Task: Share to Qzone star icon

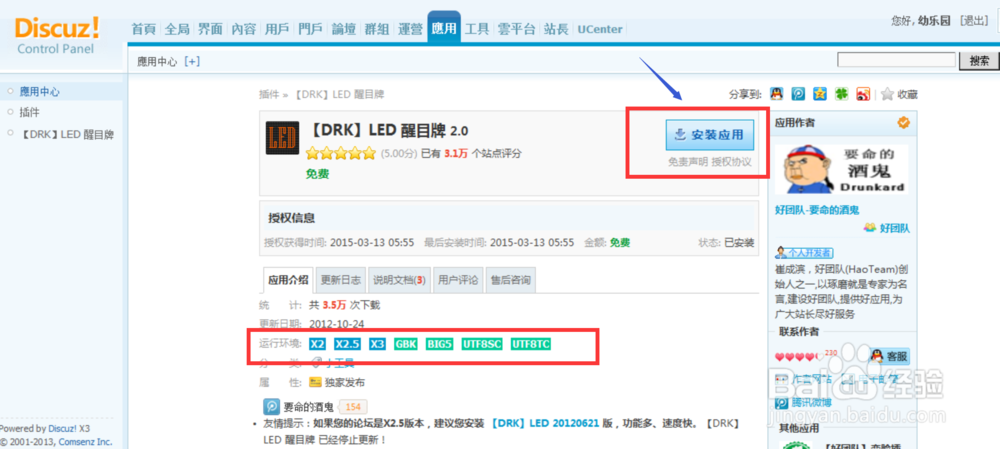Action: click(820, 94)
